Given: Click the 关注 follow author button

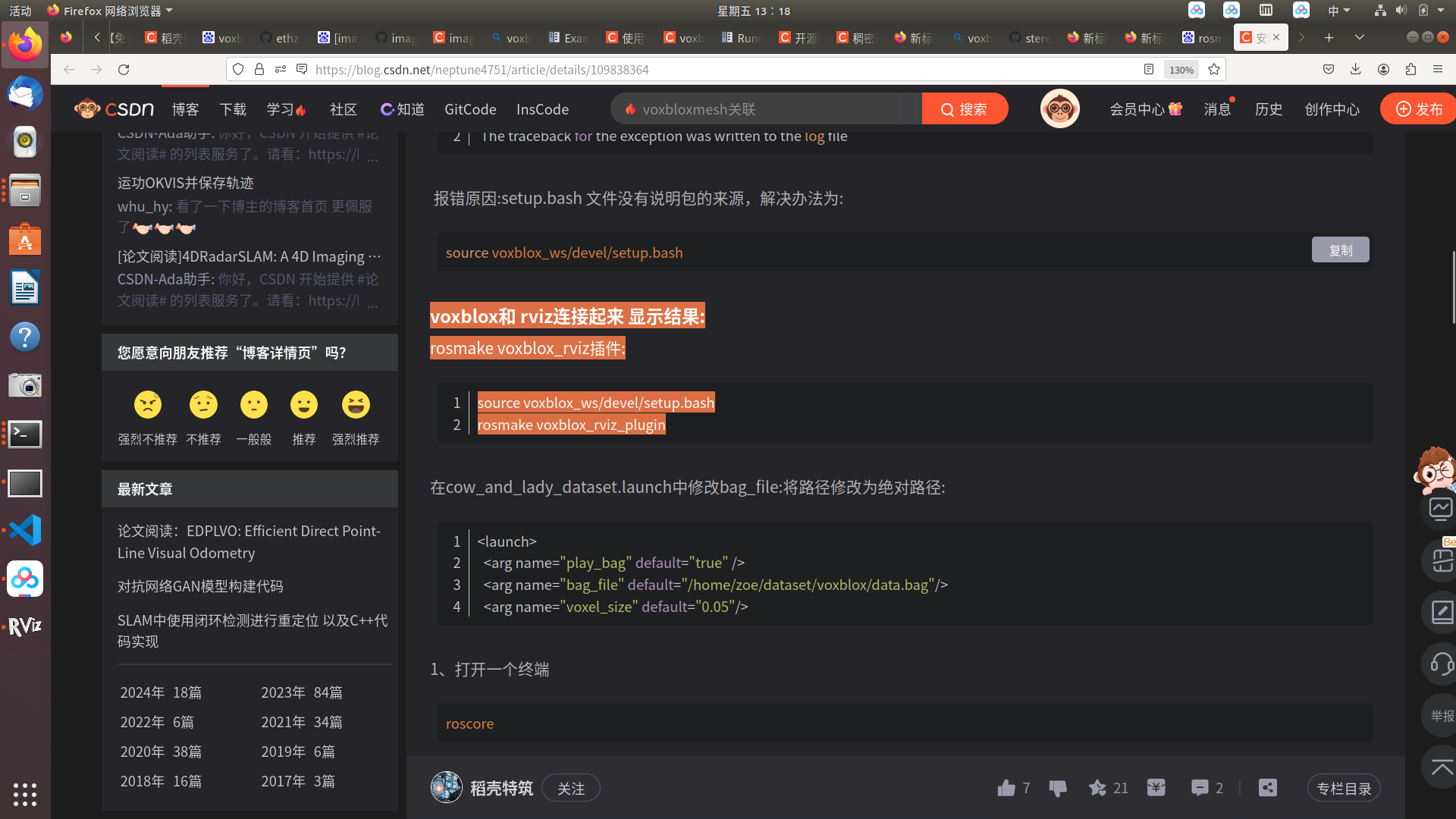Looking at the screenshot, I should point(571,788).
